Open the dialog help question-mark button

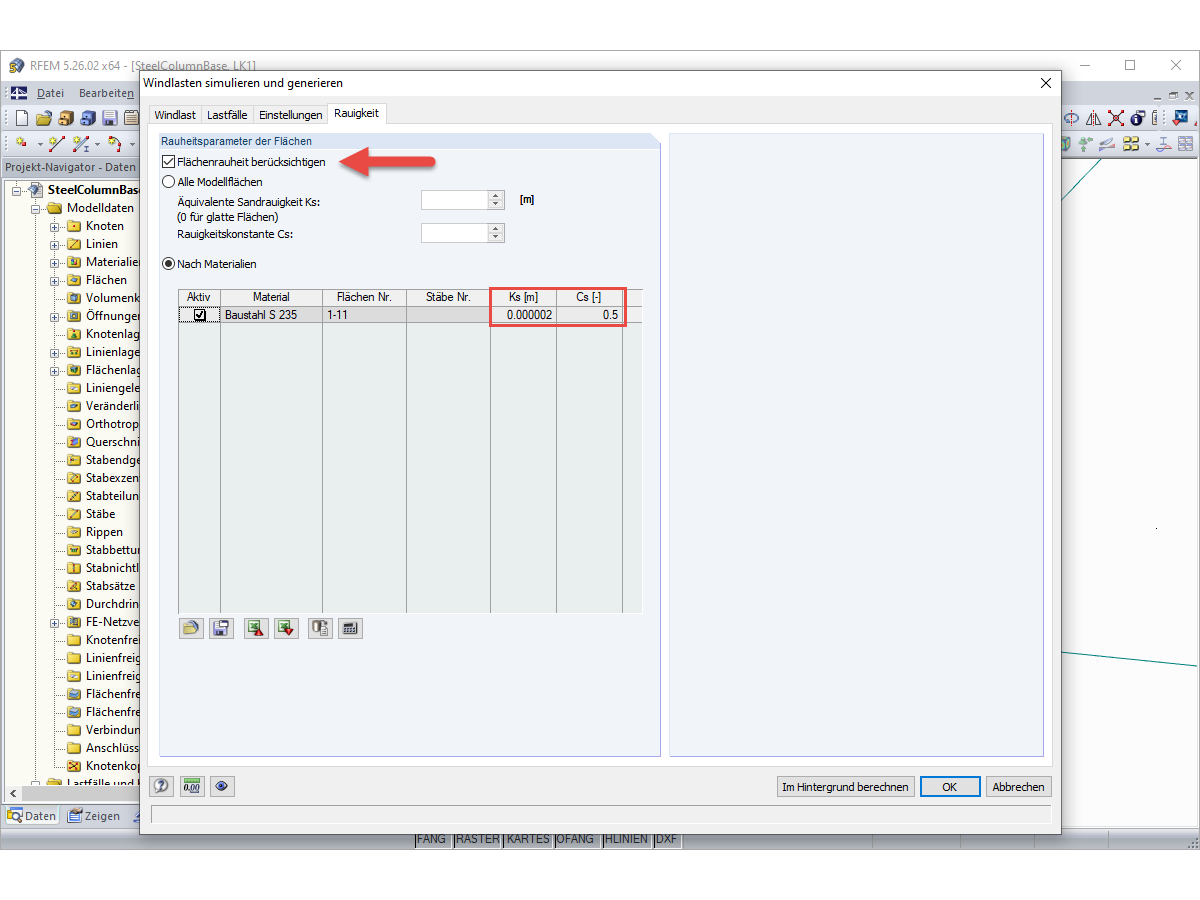[x=161, y=787]
